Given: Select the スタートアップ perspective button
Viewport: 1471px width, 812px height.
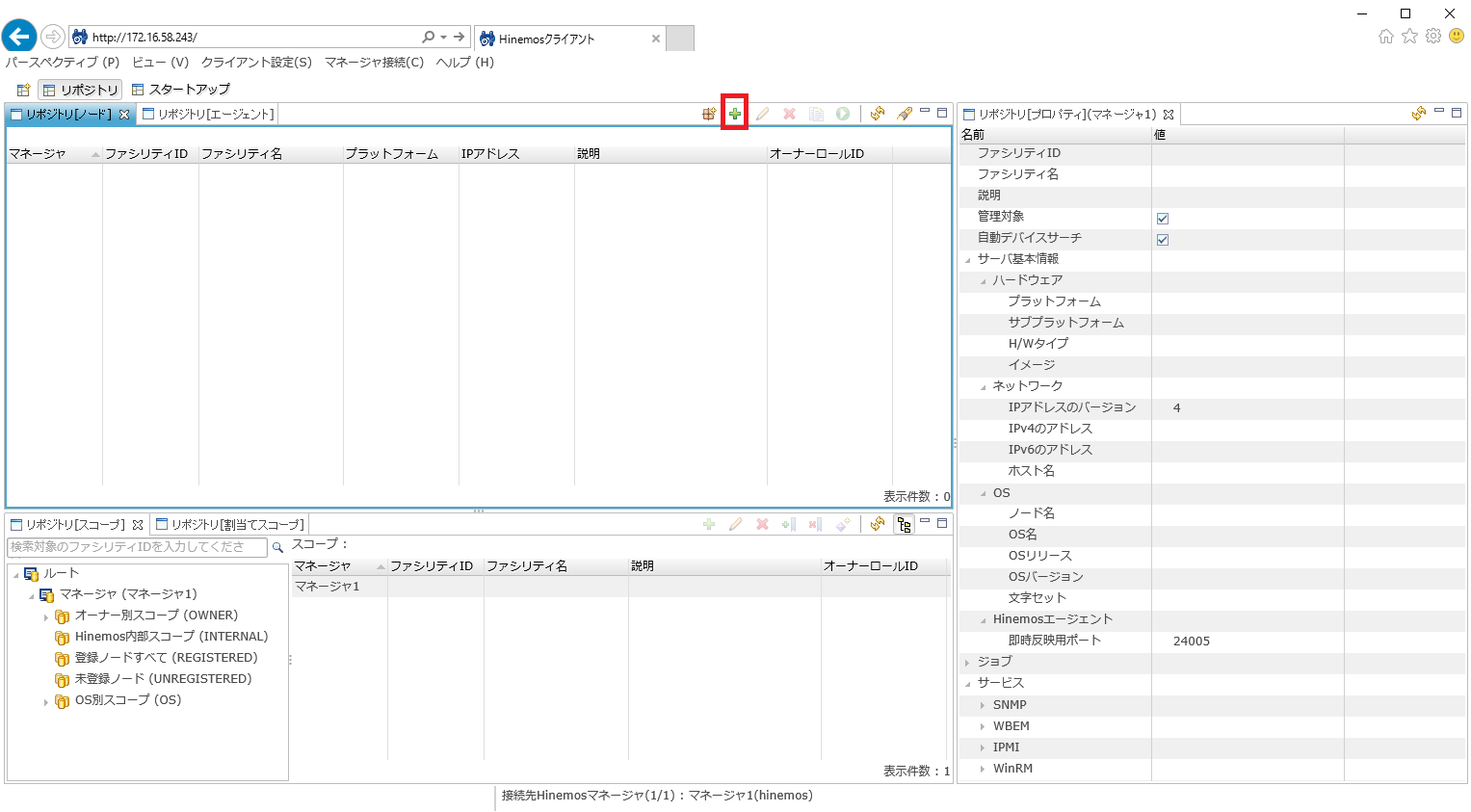Looking at the screenshot, I should pos(181,90).
